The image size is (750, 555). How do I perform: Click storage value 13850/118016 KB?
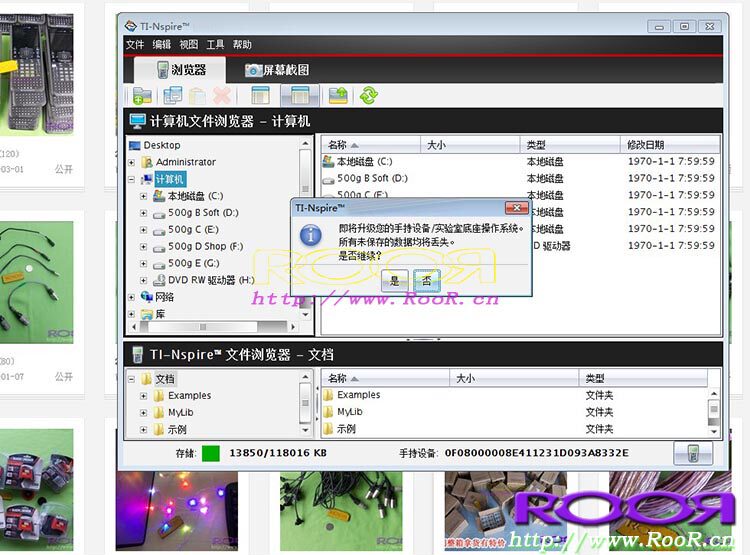click(278, 453)
